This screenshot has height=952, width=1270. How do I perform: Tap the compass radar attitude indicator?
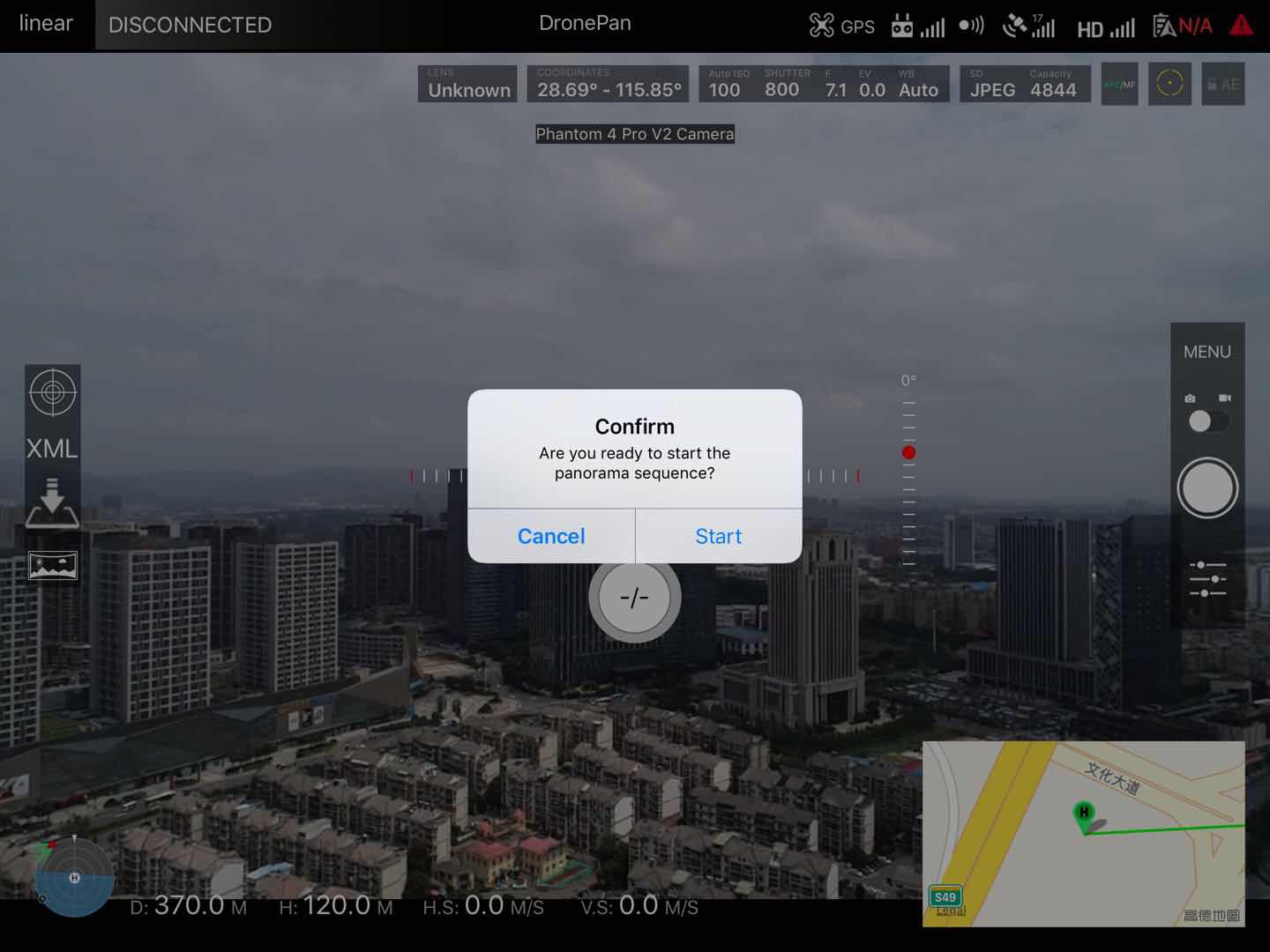coord(74,876)
